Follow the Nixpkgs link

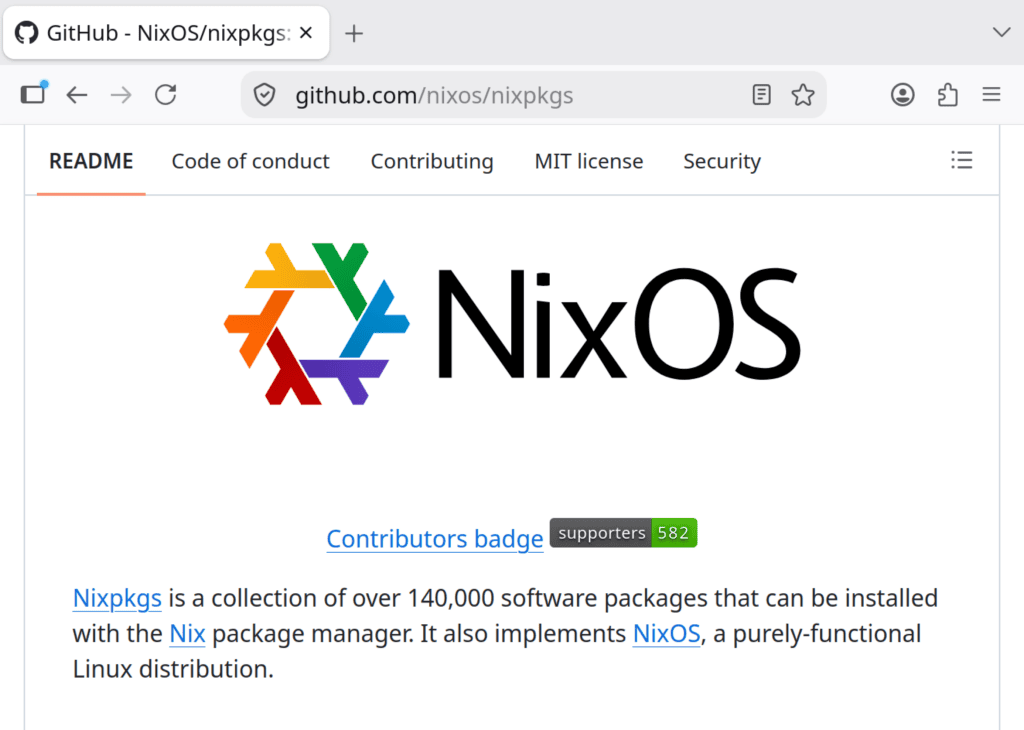click(x=118, y=598)
